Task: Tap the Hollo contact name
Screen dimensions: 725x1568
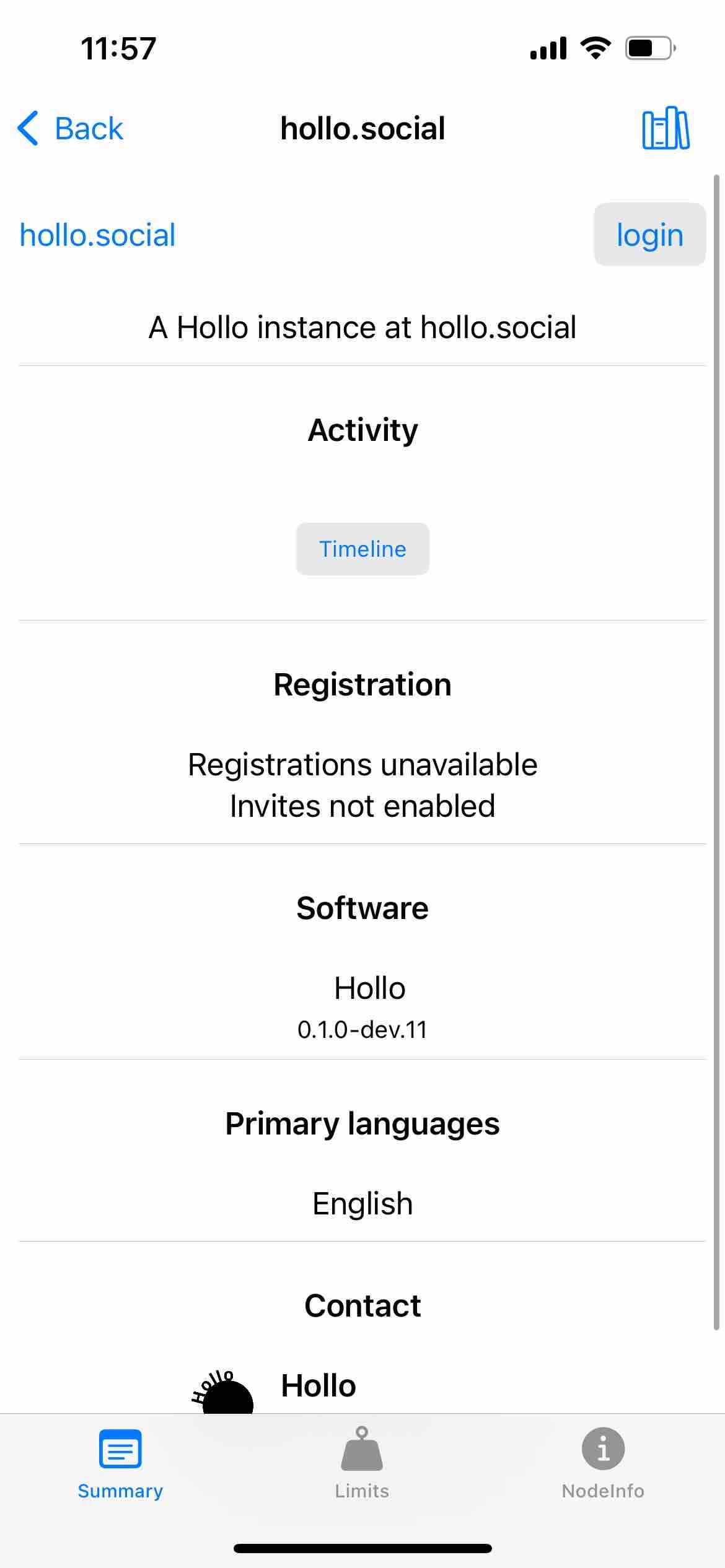Action: 319,1386
